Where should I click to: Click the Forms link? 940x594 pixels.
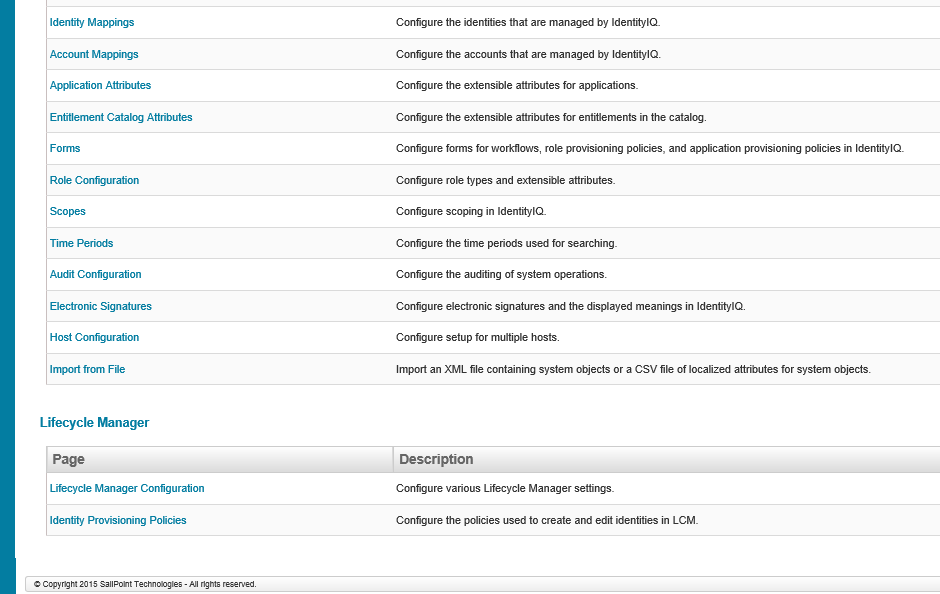click(x=65, y=148)
